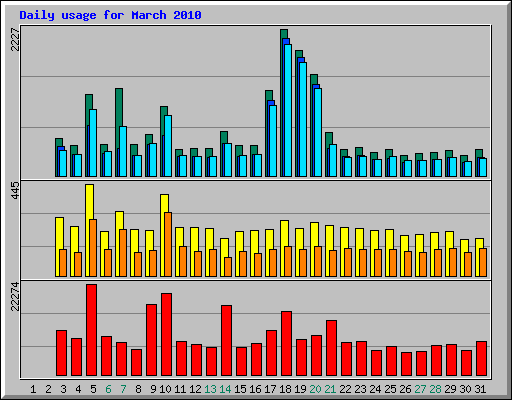512x400 pixels.
Task: Click green weekend day label "14"
Action: (225, 389)
